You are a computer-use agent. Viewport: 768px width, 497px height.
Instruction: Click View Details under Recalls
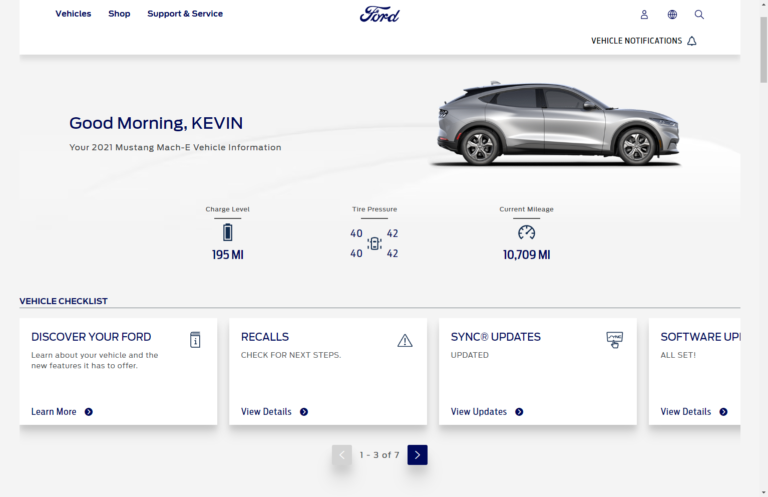click(x=266, y=412)
